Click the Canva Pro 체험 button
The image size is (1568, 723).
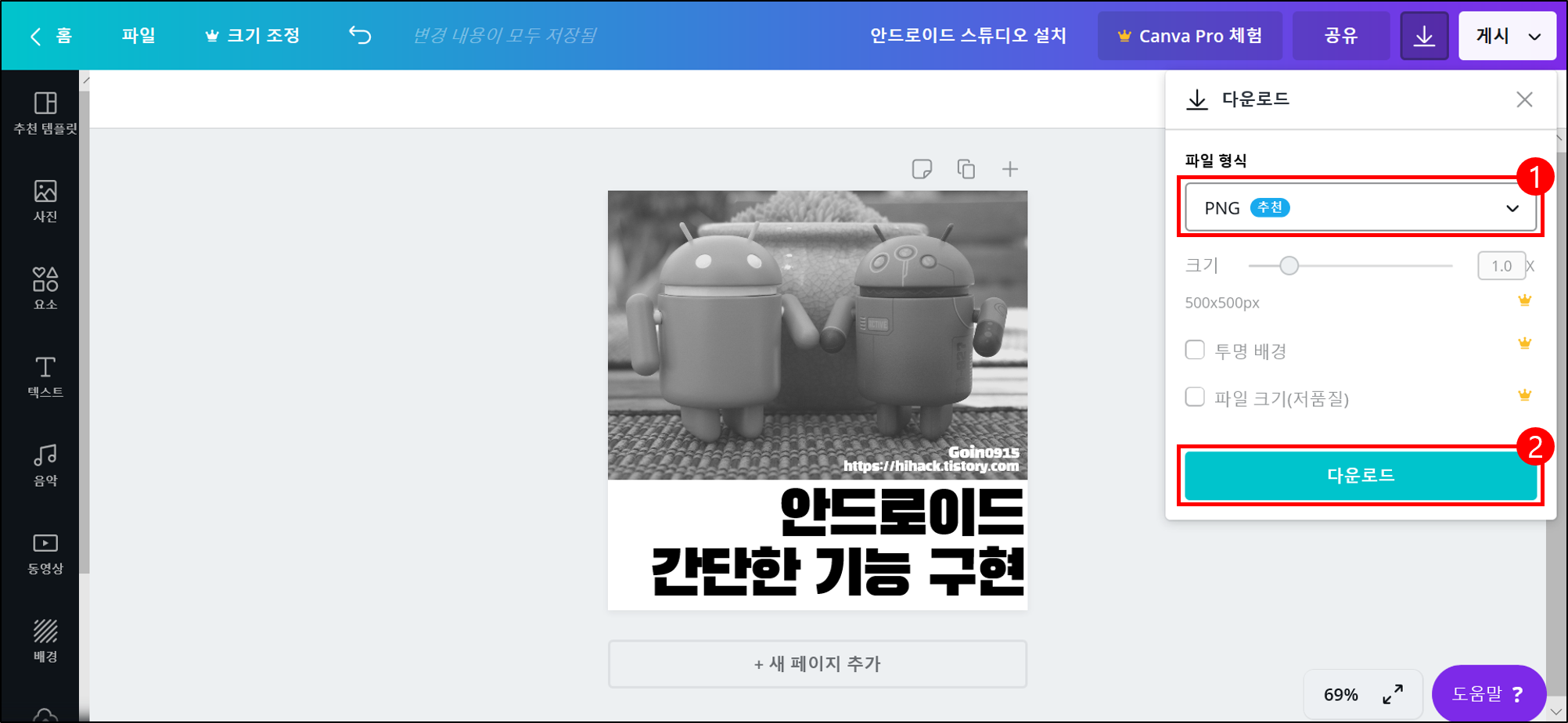(1189, 35)
